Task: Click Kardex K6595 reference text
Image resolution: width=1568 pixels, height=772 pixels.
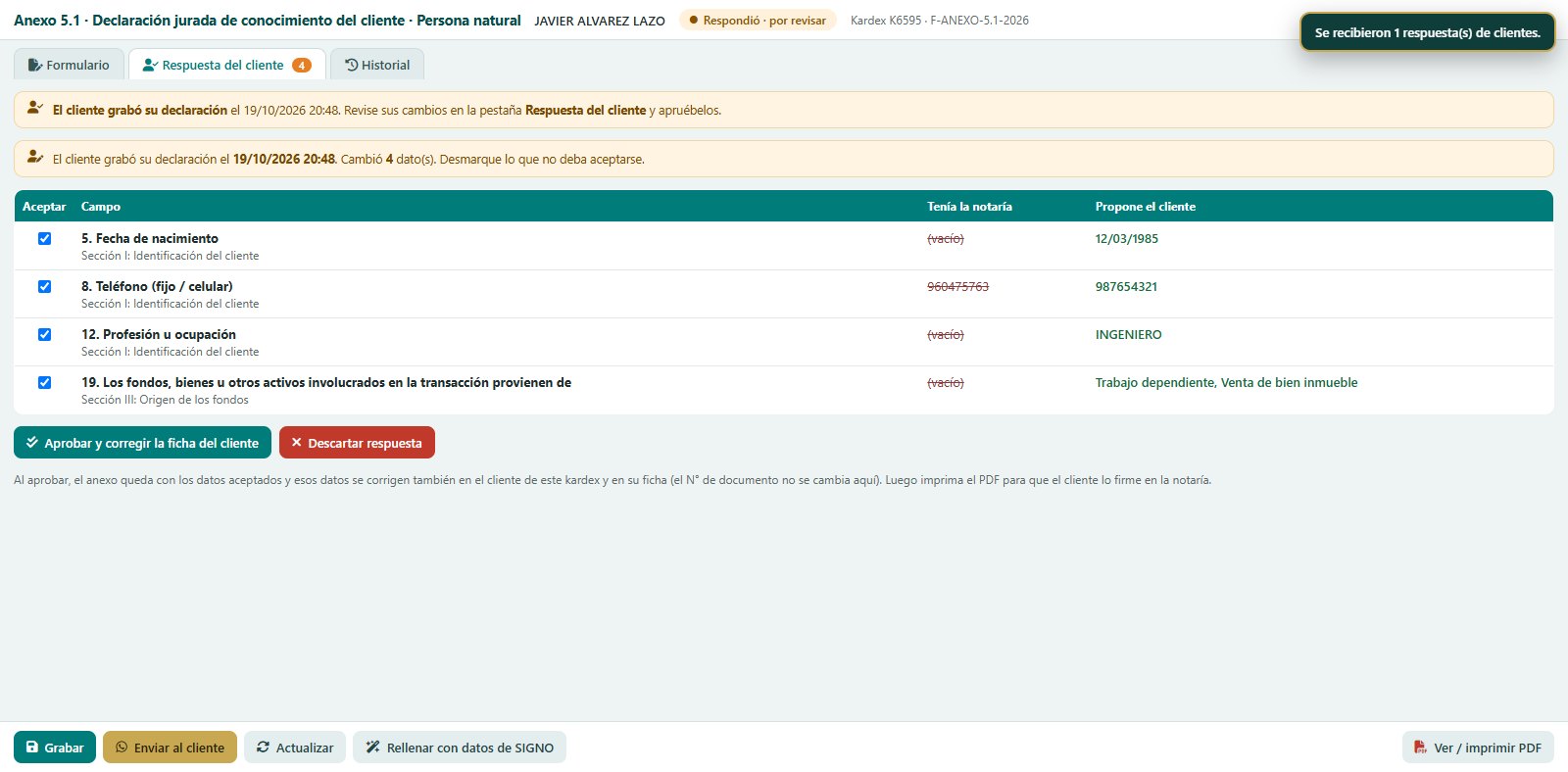Action: click(940, 21)
